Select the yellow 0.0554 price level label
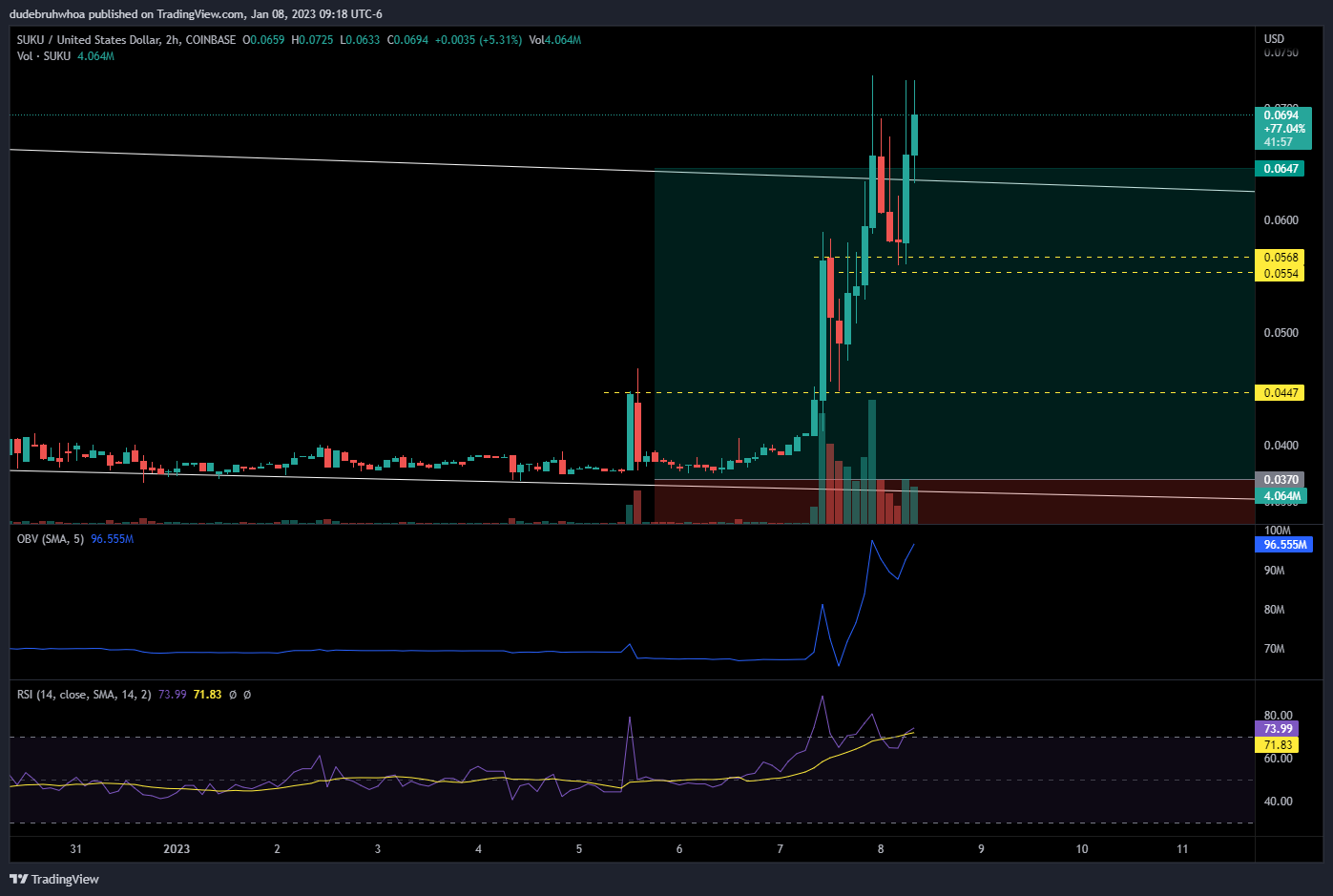Viewport: 1333px width, 896px height. click(1281, 274)
